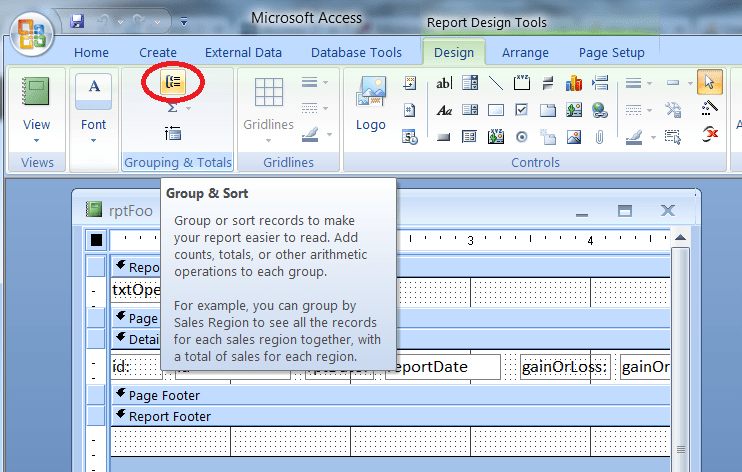The width and height of the screenshot is (742, 472).
Task: Select the Toggle Button control
Action: point(548,83)
